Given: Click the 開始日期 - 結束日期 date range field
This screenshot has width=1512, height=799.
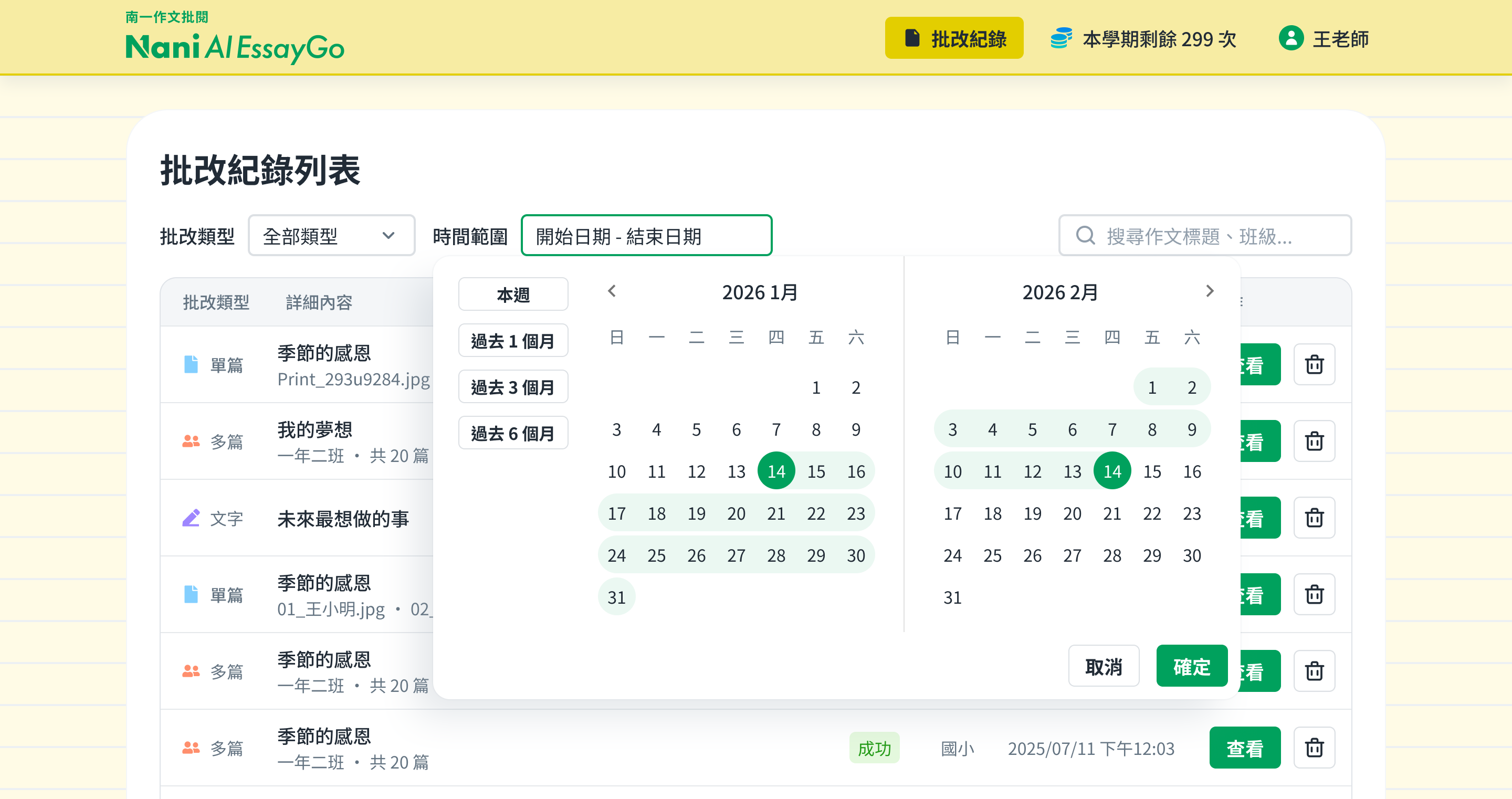Looking at the screenshot, I should click(x=646, y=235).
